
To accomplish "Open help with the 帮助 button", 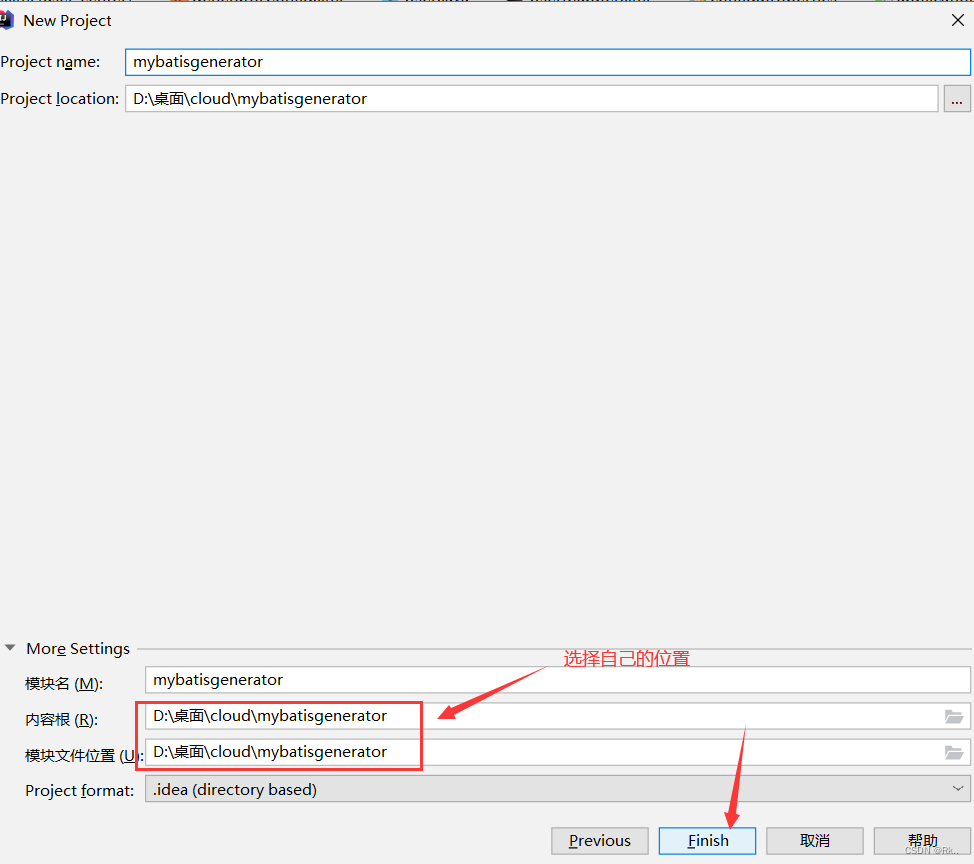I will tap(921, 840).
